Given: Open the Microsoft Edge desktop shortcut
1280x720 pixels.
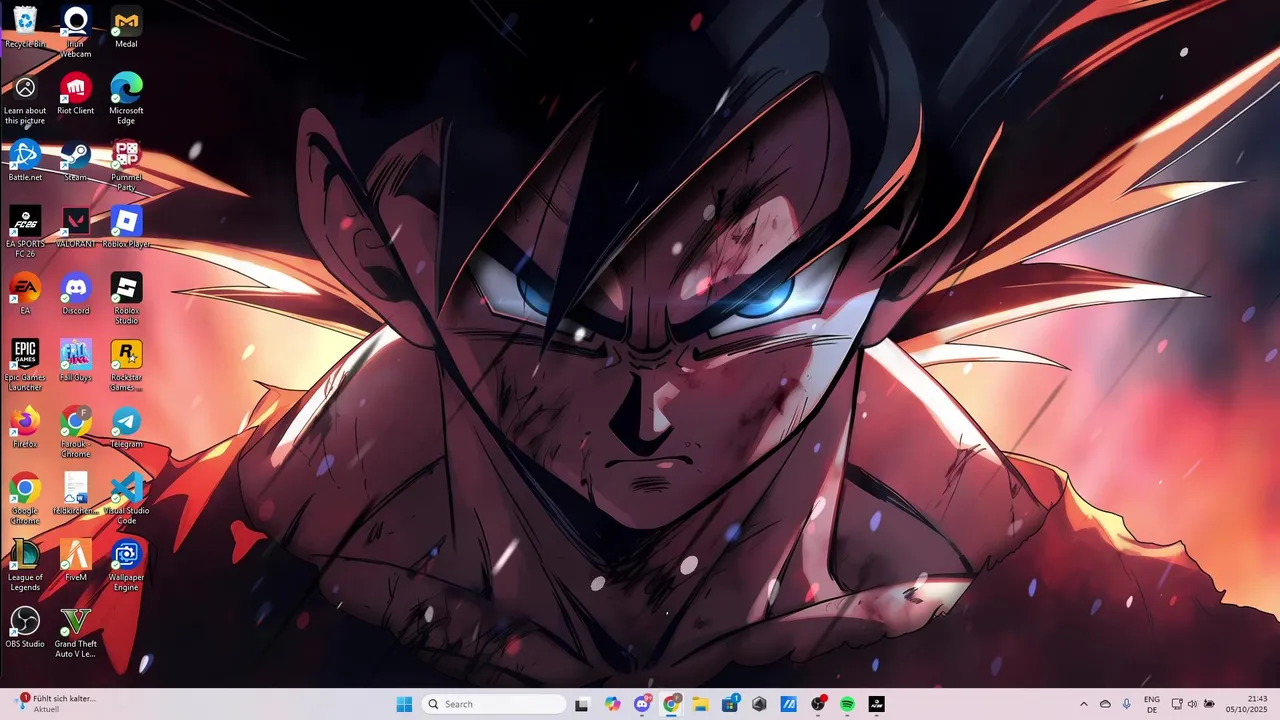Looking at the screenshot, I should 126,99.
